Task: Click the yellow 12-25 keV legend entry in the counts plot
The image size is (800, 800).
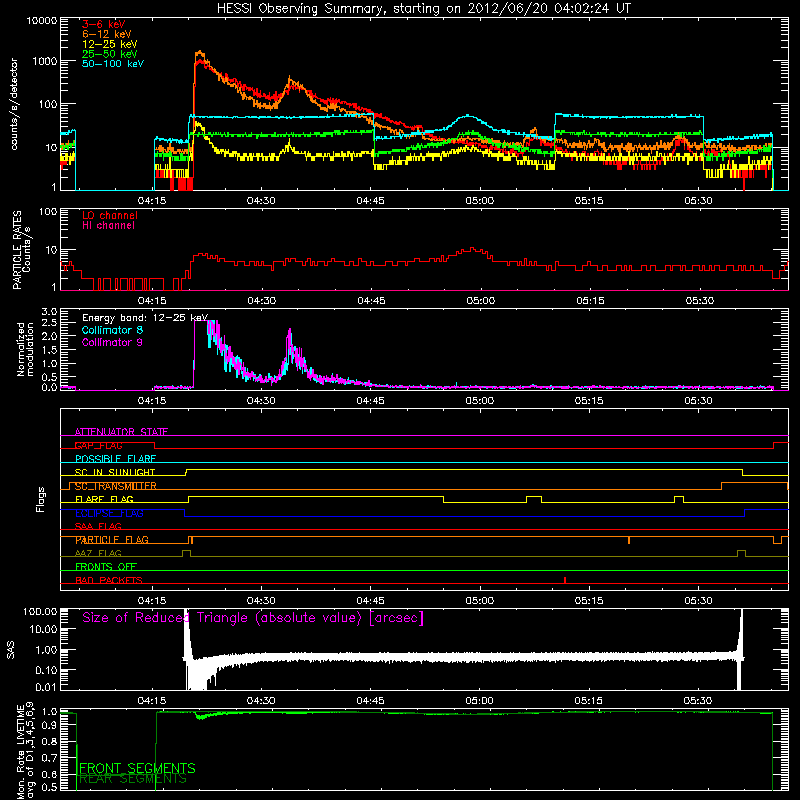Action: click(110, 44)
